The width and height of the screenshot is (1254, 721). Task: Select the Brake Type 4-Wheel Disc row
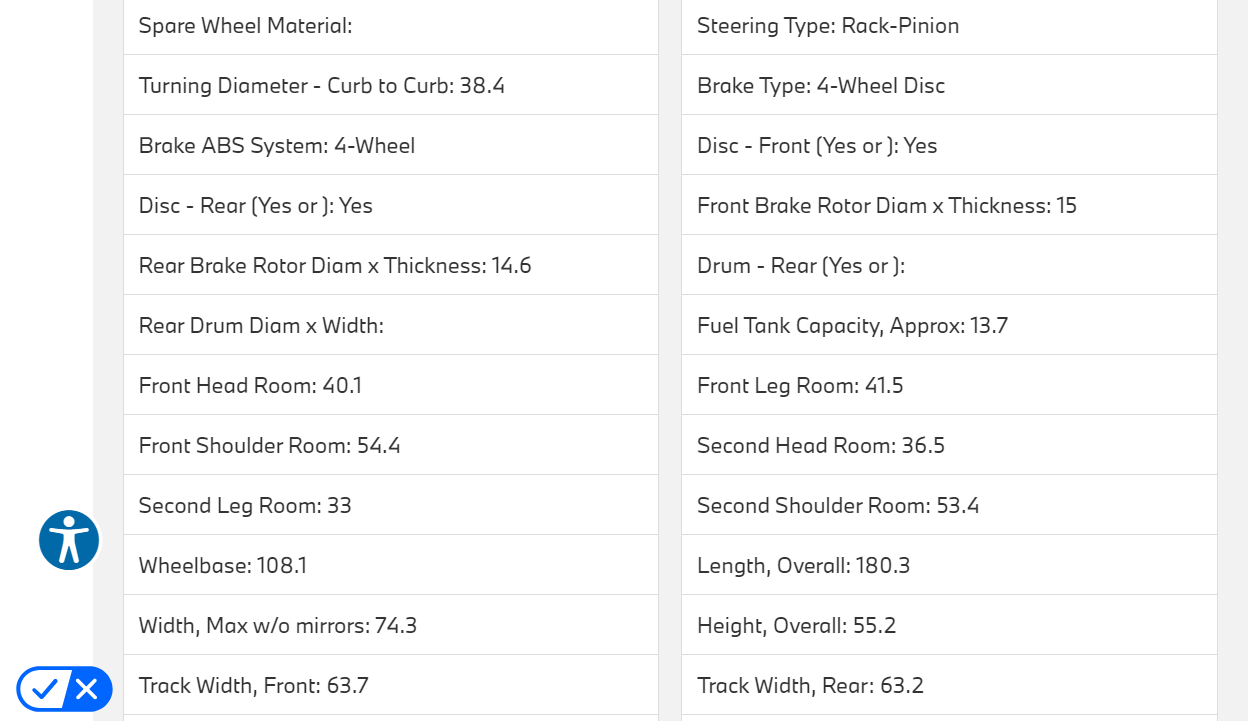tap(821, 86)
